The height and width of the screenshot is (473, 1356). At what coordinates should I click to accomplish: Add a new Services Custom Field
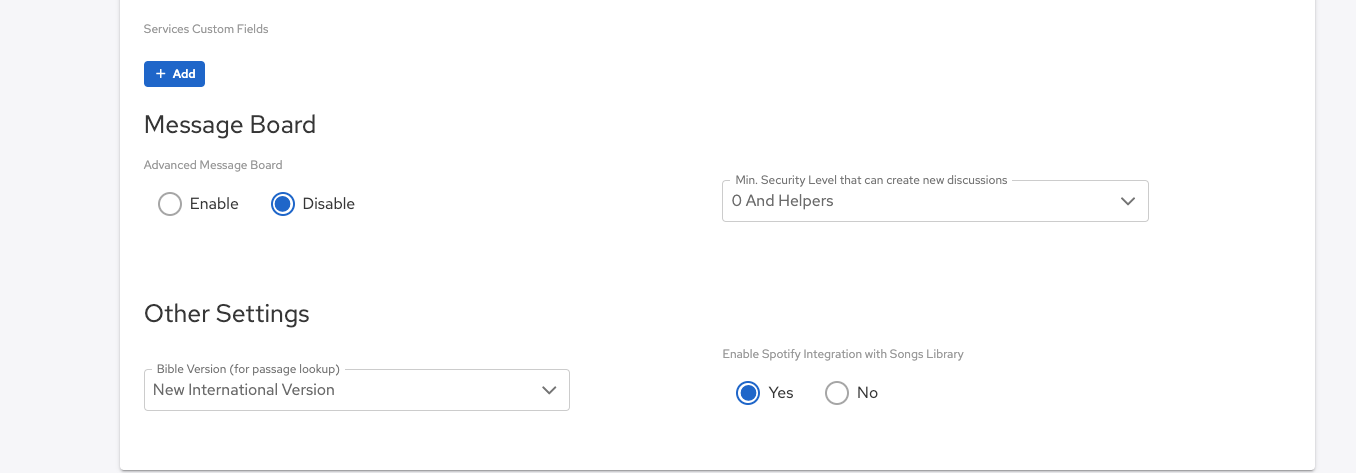coord(175,74)
